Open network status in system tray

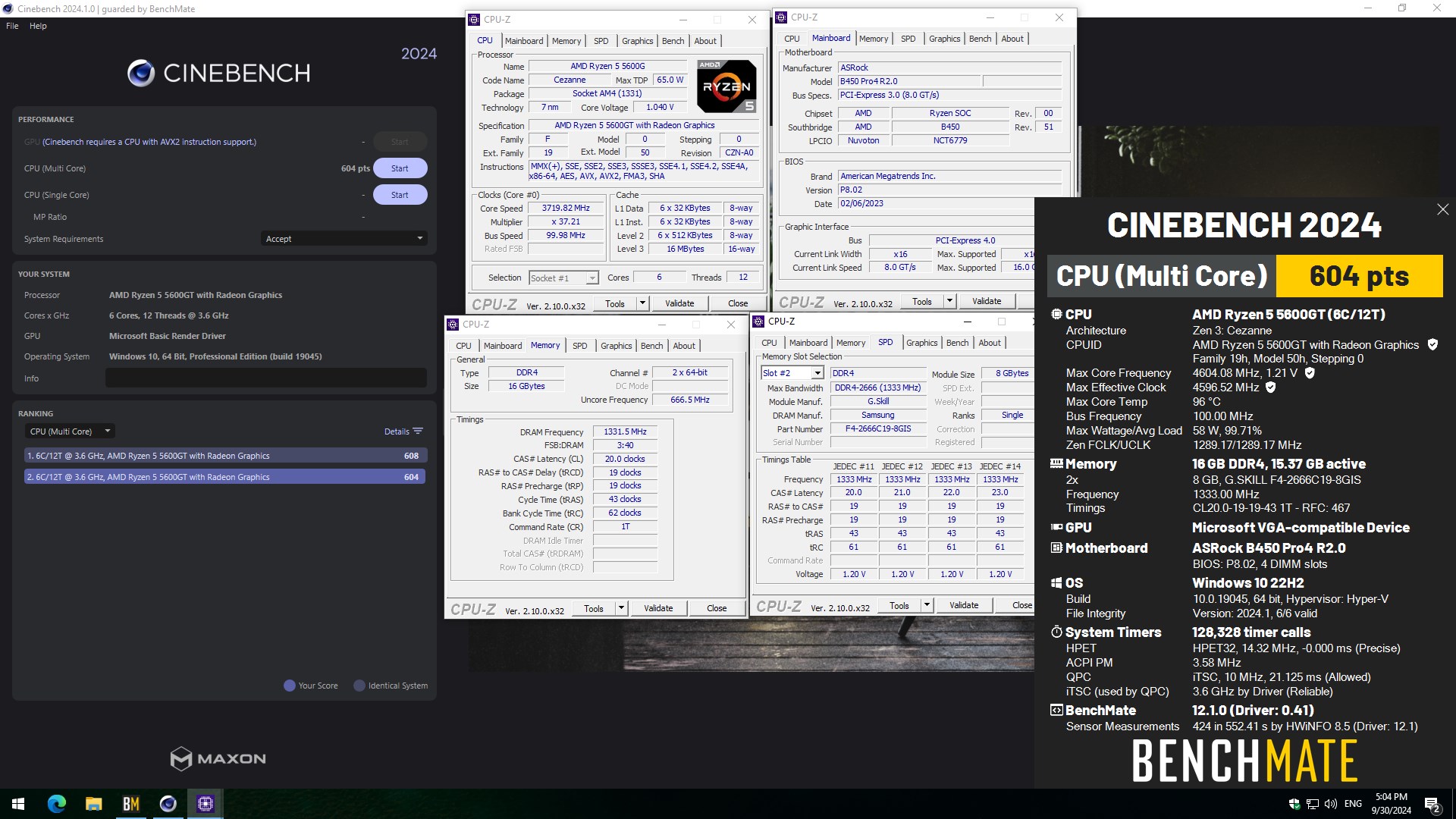(1313, 804)
